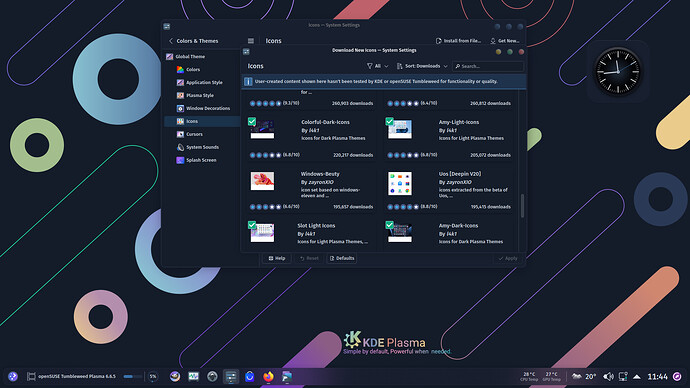
Task: Open the app right of Firefox
Action: 287,377
